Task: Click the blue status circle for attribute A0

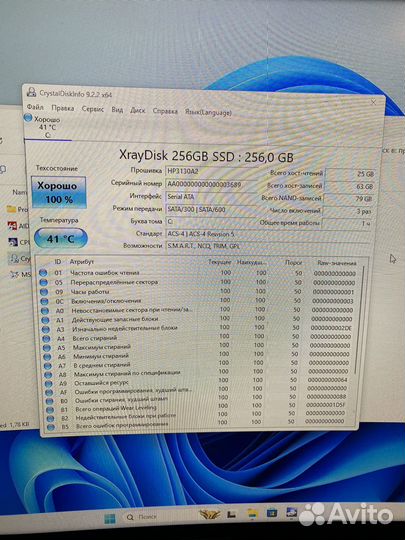Action: pos(45,311)
